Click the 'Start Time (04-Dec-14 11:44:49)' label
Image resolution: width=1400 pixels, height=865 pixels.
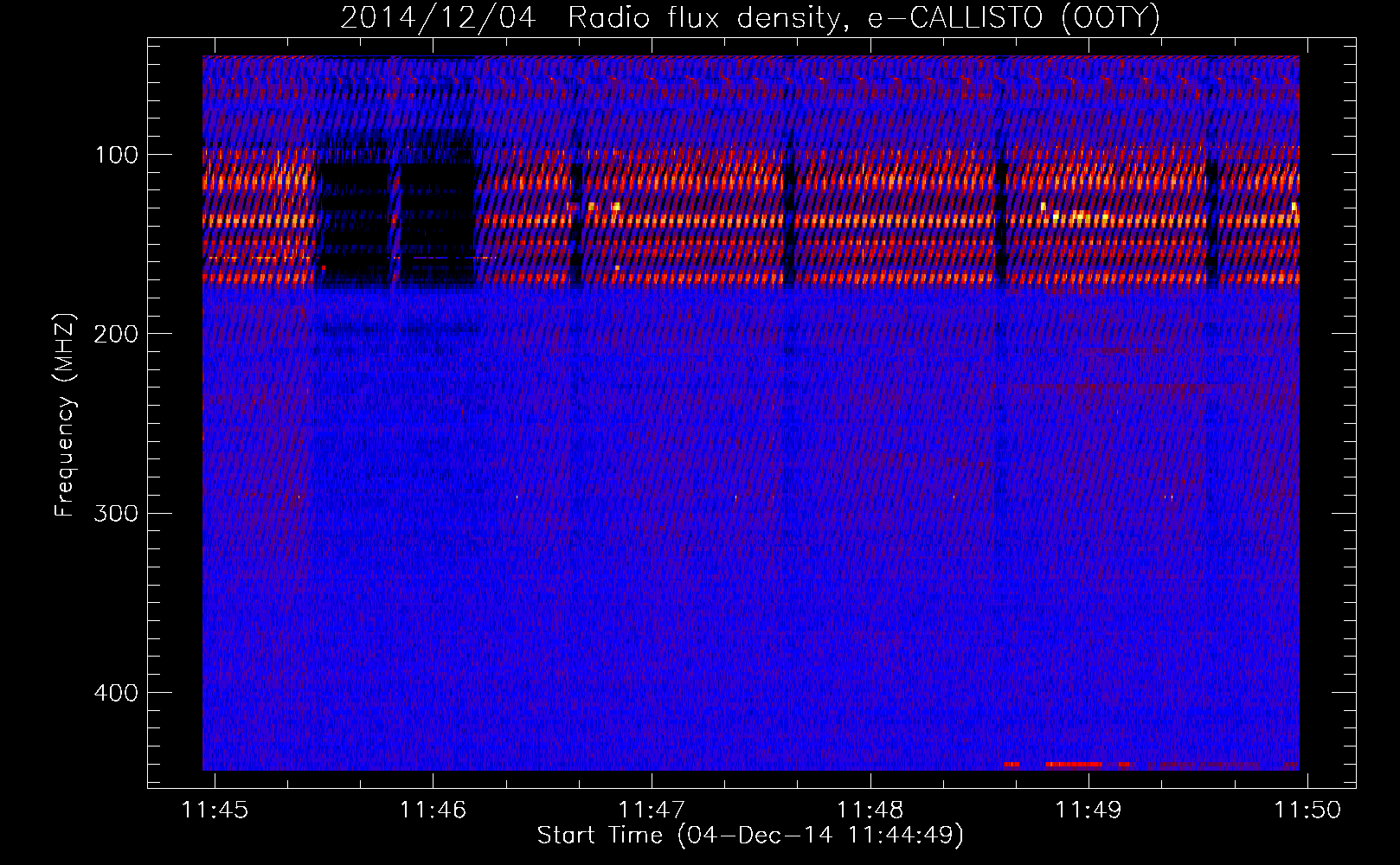pos(750,836)
